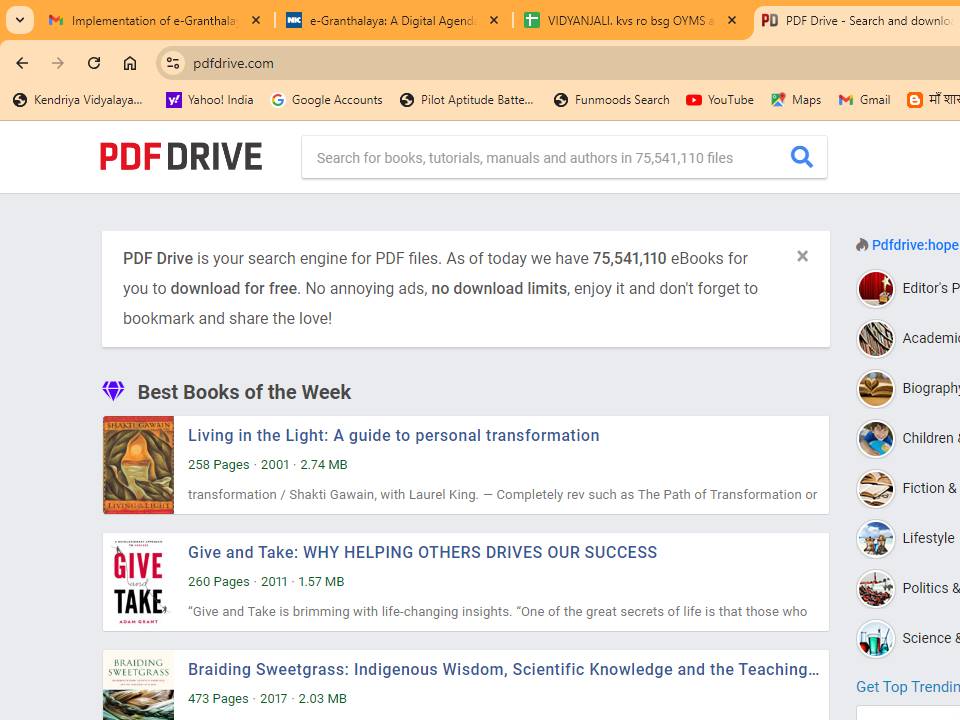
Task: Click the Get Top Trending link
Action: click(x=907, y=686)
